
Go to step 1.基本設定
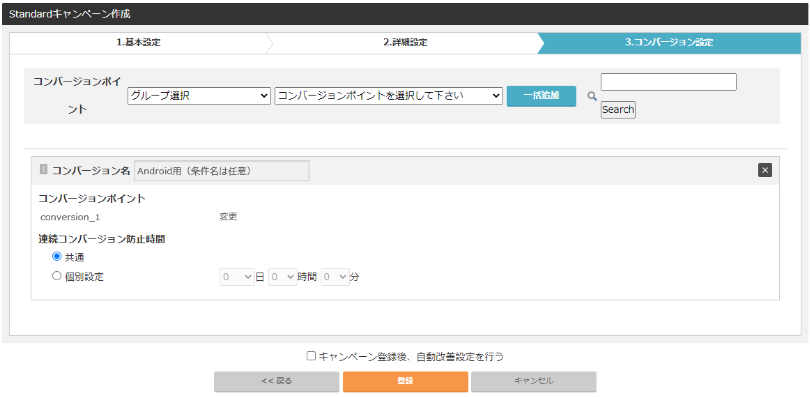(x=138, y=43)
